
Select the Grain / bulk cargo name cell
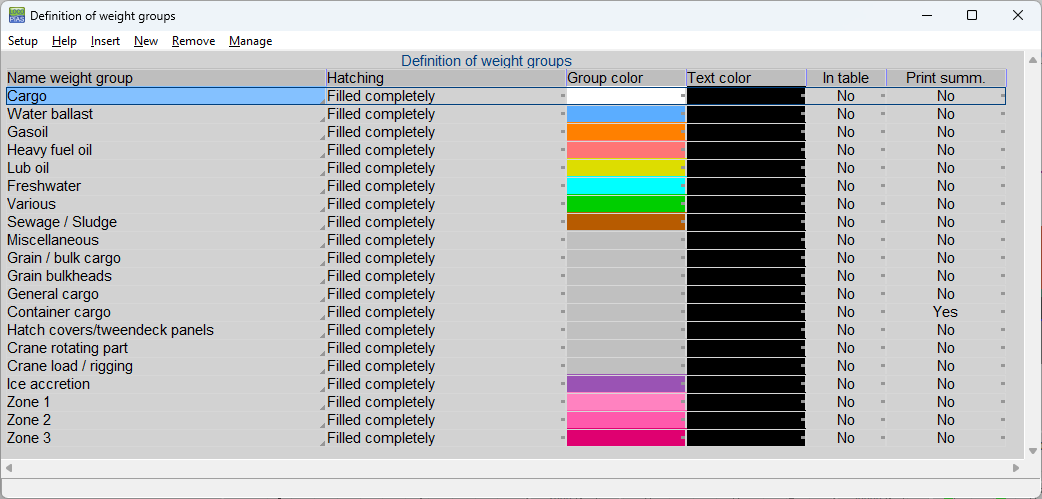click(166, 258)
